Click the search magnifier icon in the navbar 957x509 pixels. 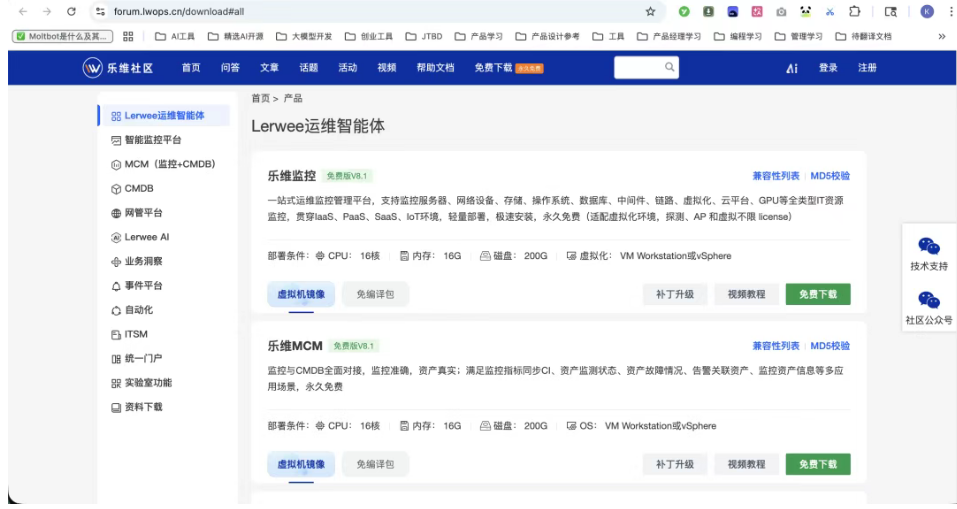point(670,67)
